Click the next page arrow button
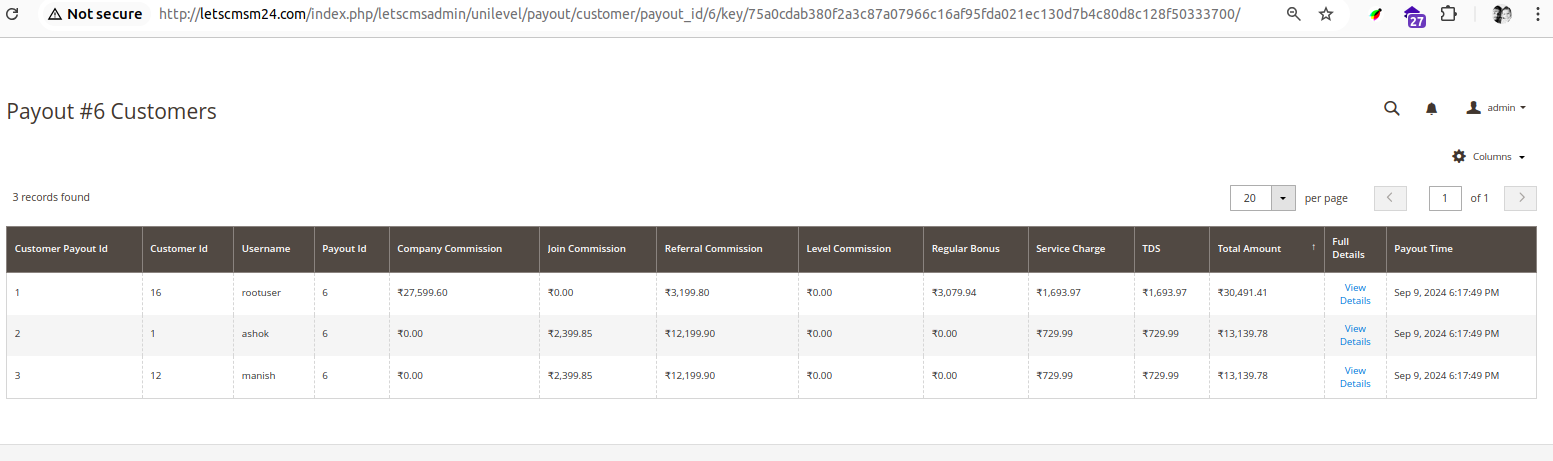 click(1520, 198)
